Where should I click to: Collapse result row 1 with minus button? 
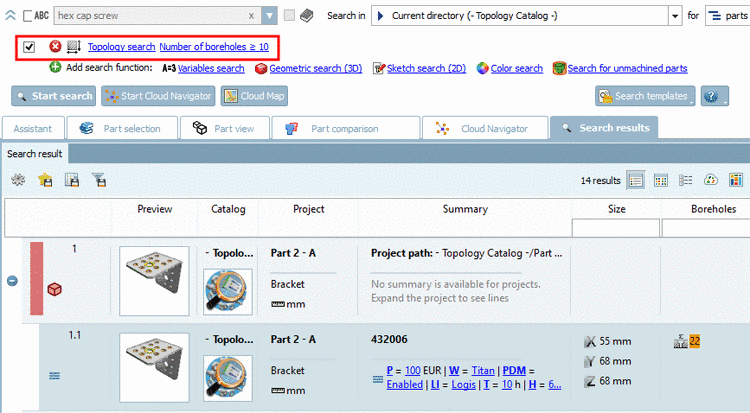12,281
